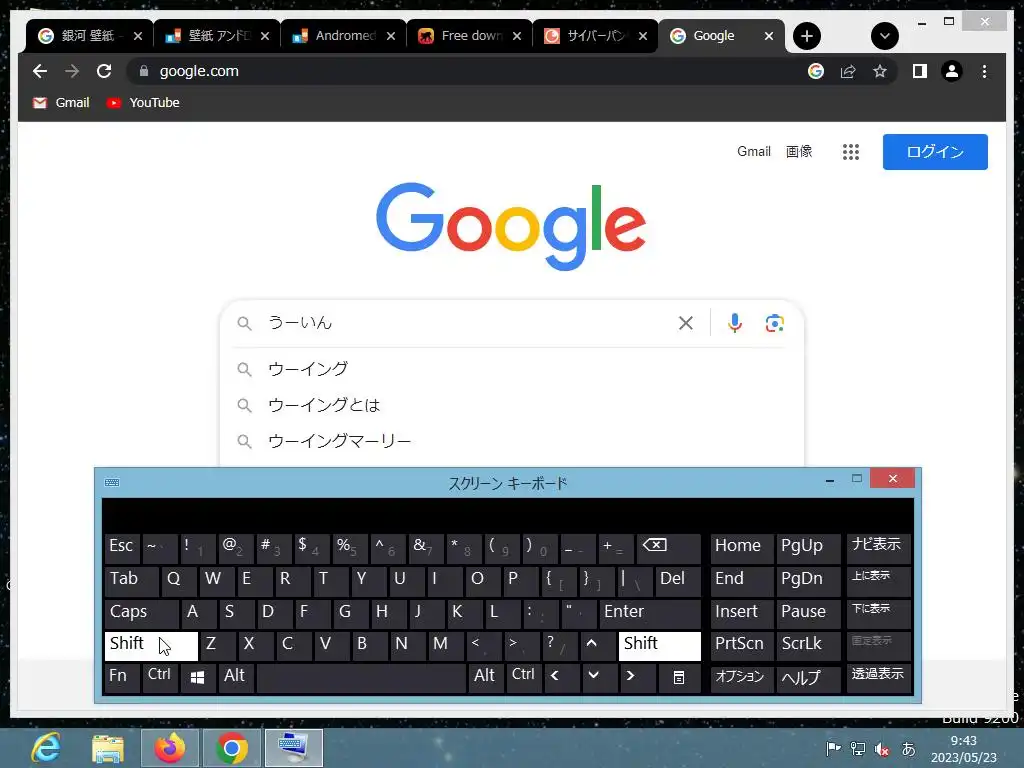The width and height of the screenshot is (1024, 768).
Task: Toggle the right Alt key on the screen keyboard
Action: (x=485, y=677)
